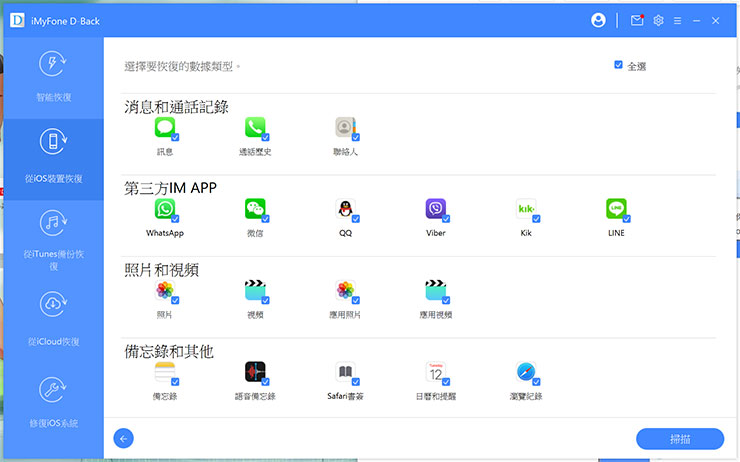Select the 從iTunes備份恢復 tab

[53, 241]
